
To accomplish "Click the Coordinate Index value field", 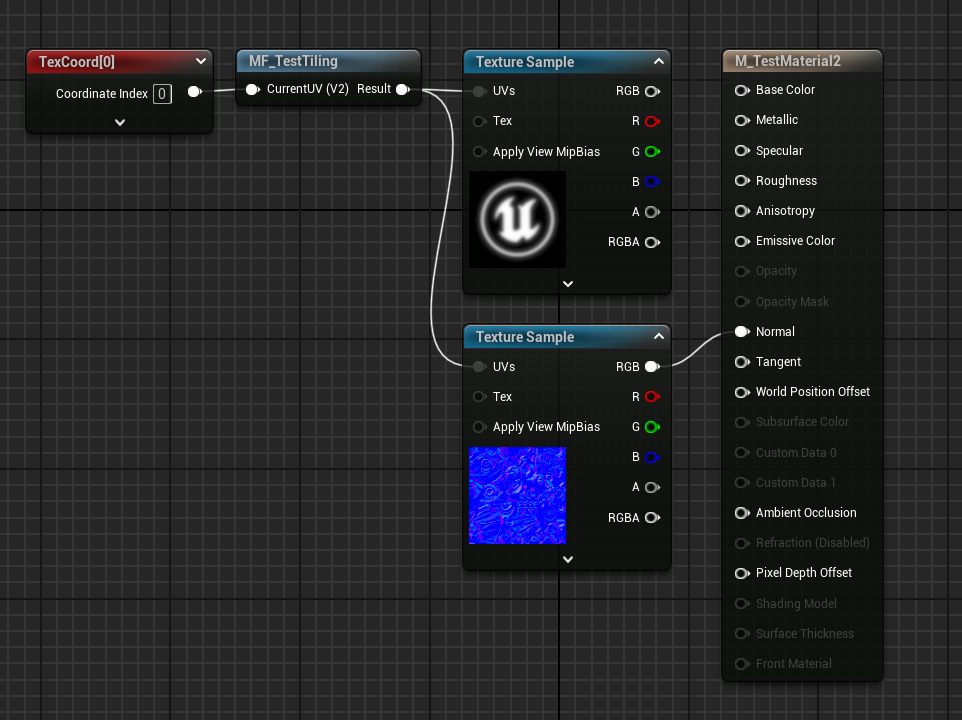I will 162,93.
